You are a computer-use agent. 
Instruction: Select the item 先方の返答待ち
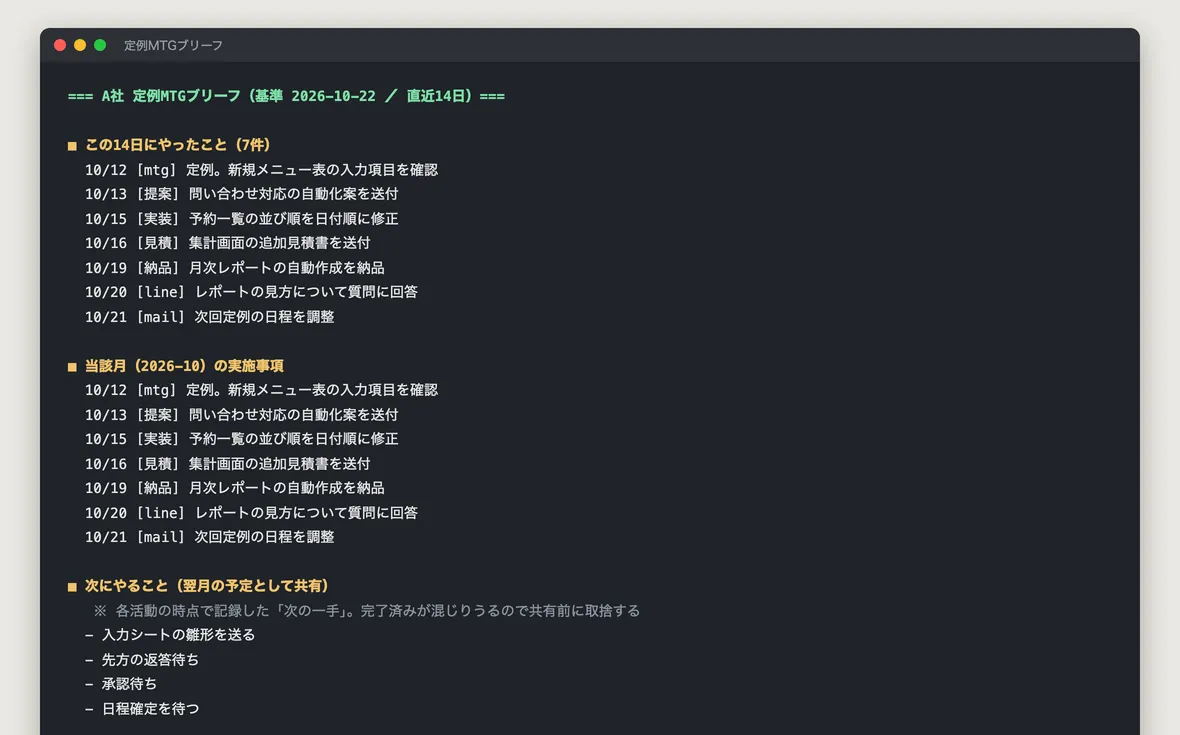click(151, 660)
